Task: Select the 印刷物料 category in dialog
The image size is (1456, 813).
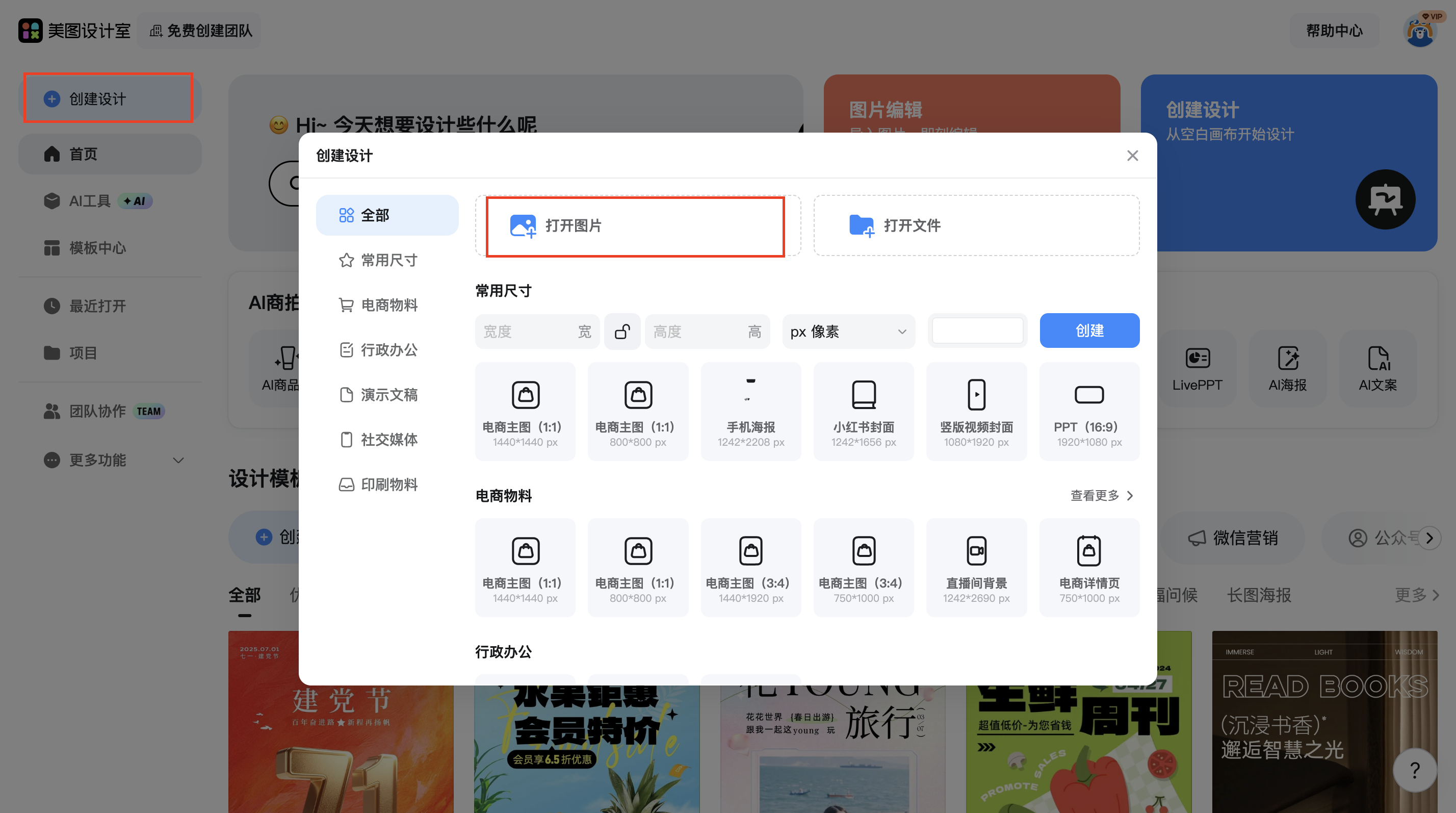Action: pos(389,485)
